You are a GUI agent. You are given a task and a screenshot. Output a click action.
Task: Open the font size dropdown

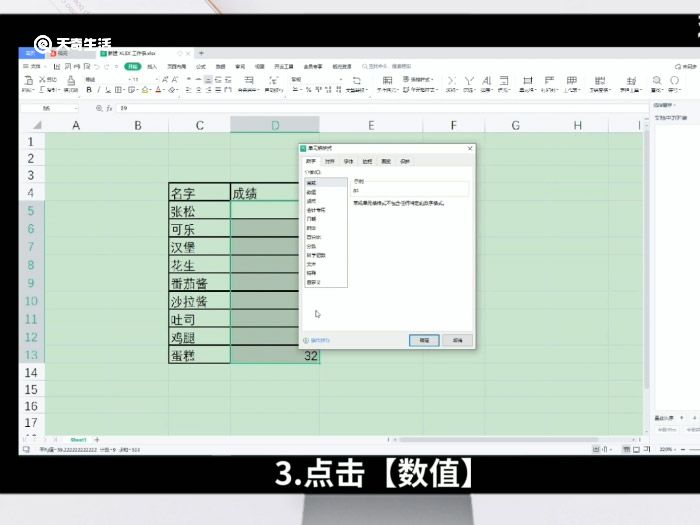pos(157,79)
